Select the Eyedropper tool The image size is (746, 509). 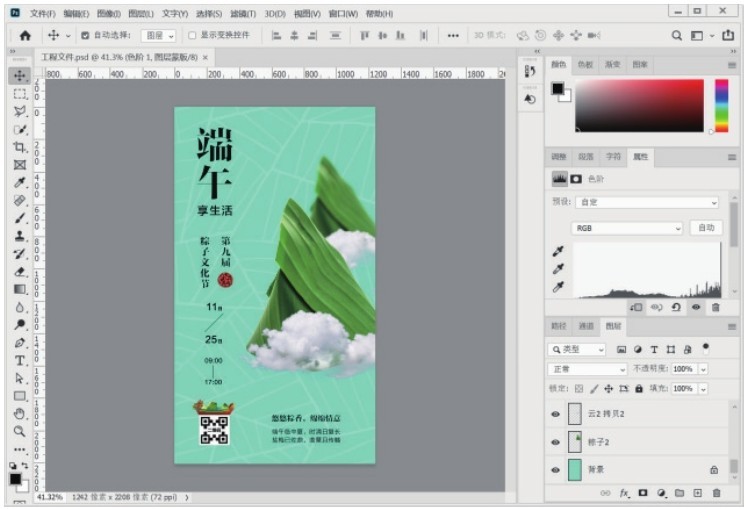tap(19, 183)
